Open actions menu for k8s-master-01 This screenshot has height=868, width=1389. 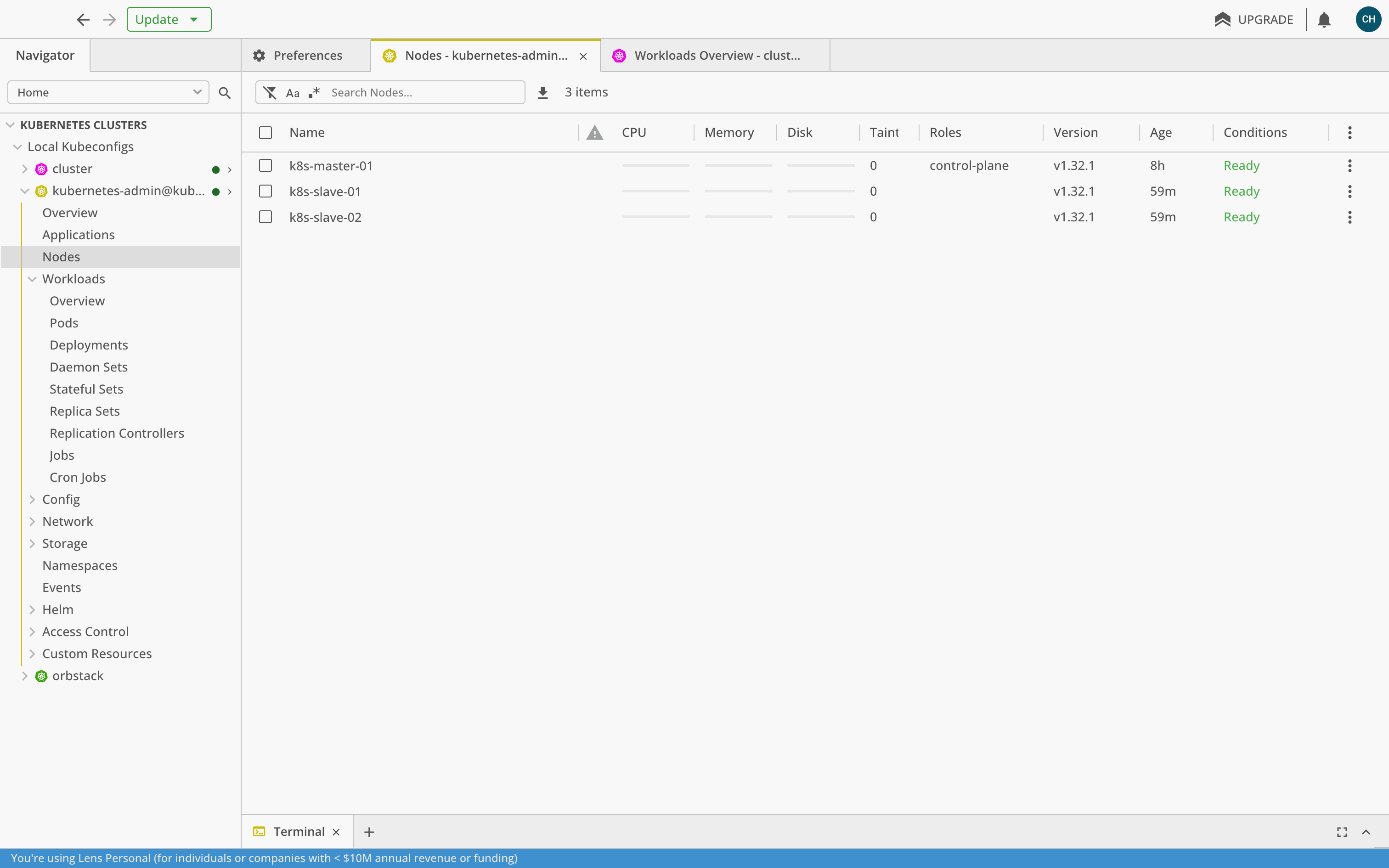point(1349,166)
